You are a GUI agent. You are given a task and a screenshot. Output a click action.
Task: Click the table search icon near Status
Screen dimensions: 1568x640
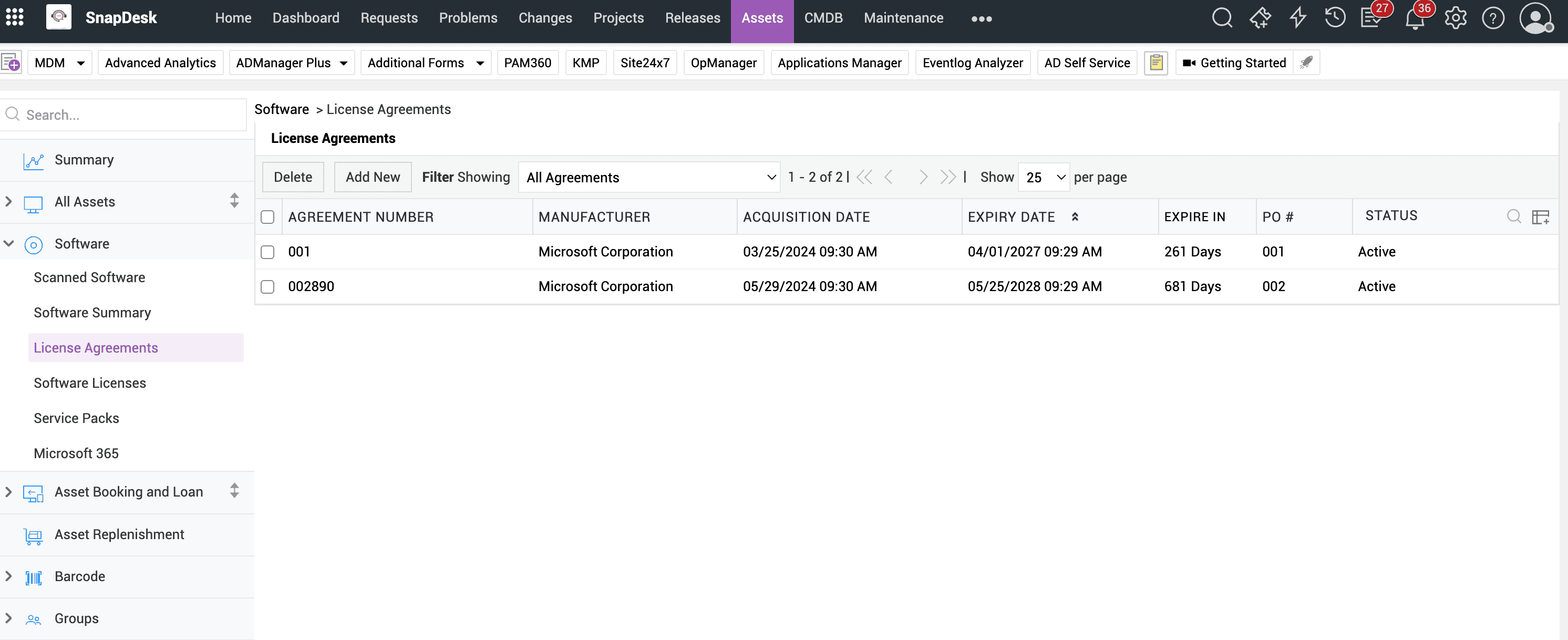(x=1514, y=216)
